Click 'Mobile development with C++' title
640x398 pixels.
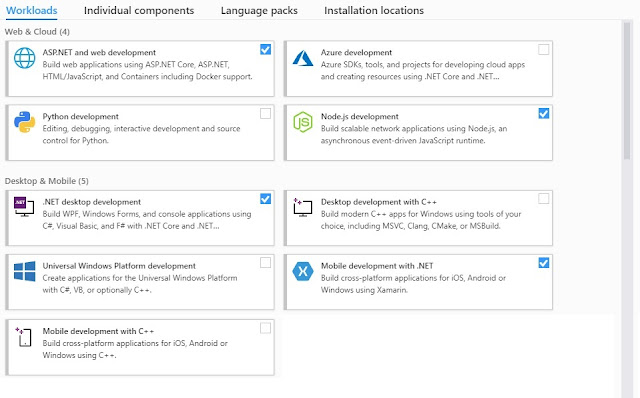98,331
